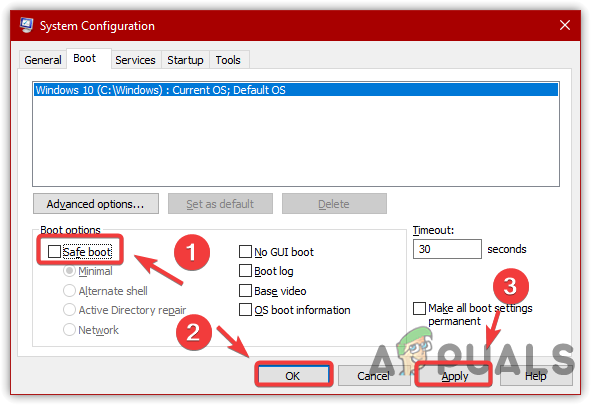Toggle OS boot information checkbox
The width and height of the screenshot is (591, 405).
click(245, 310)
